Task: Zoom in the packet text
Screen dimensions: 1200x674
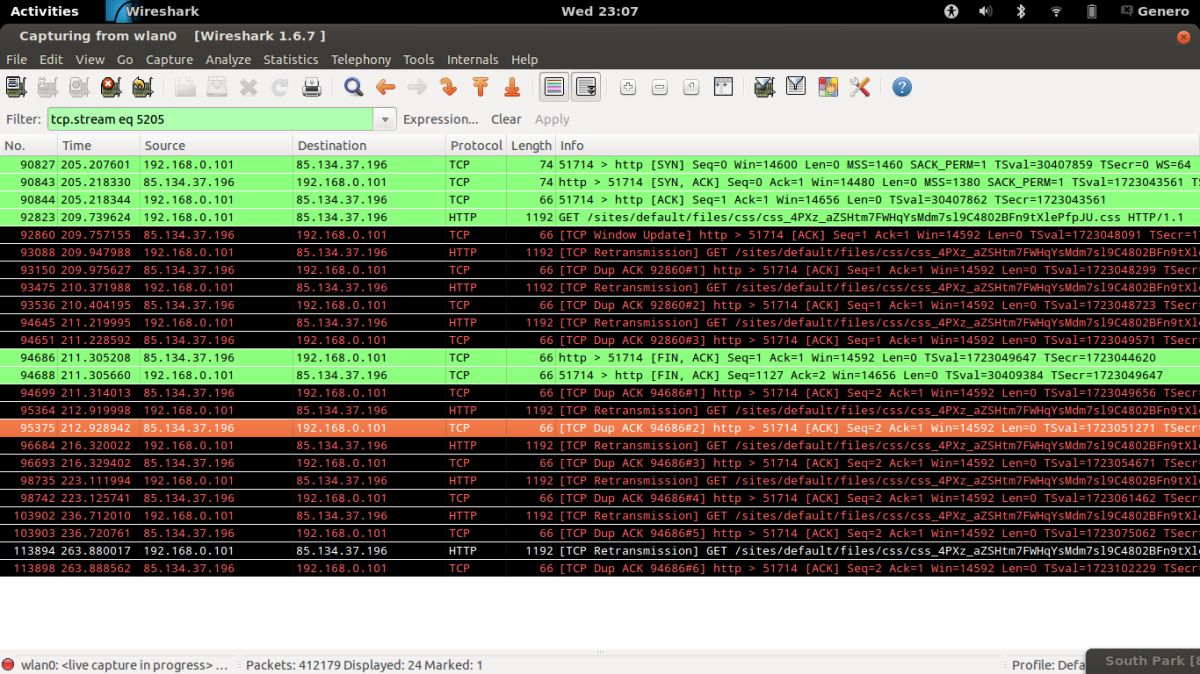Action: point(628,87)
